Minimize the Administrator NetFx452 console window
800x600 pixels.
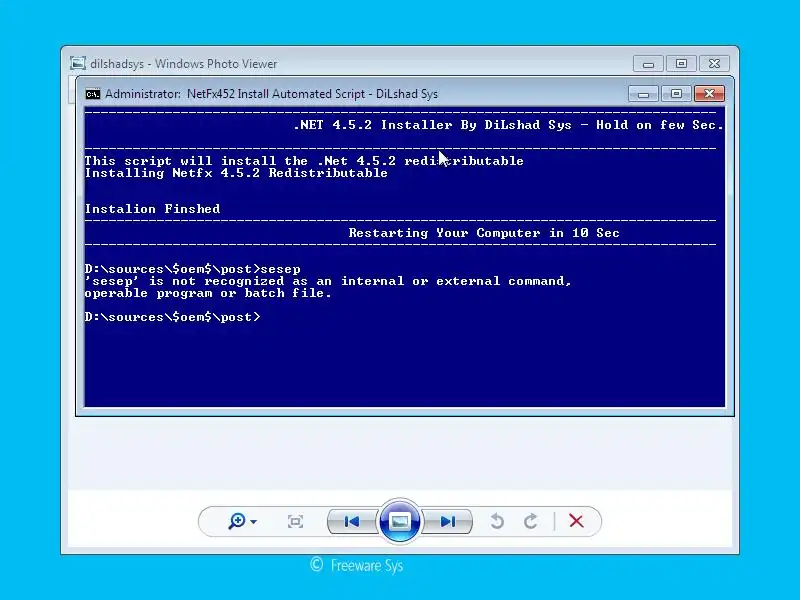point(643,94)
